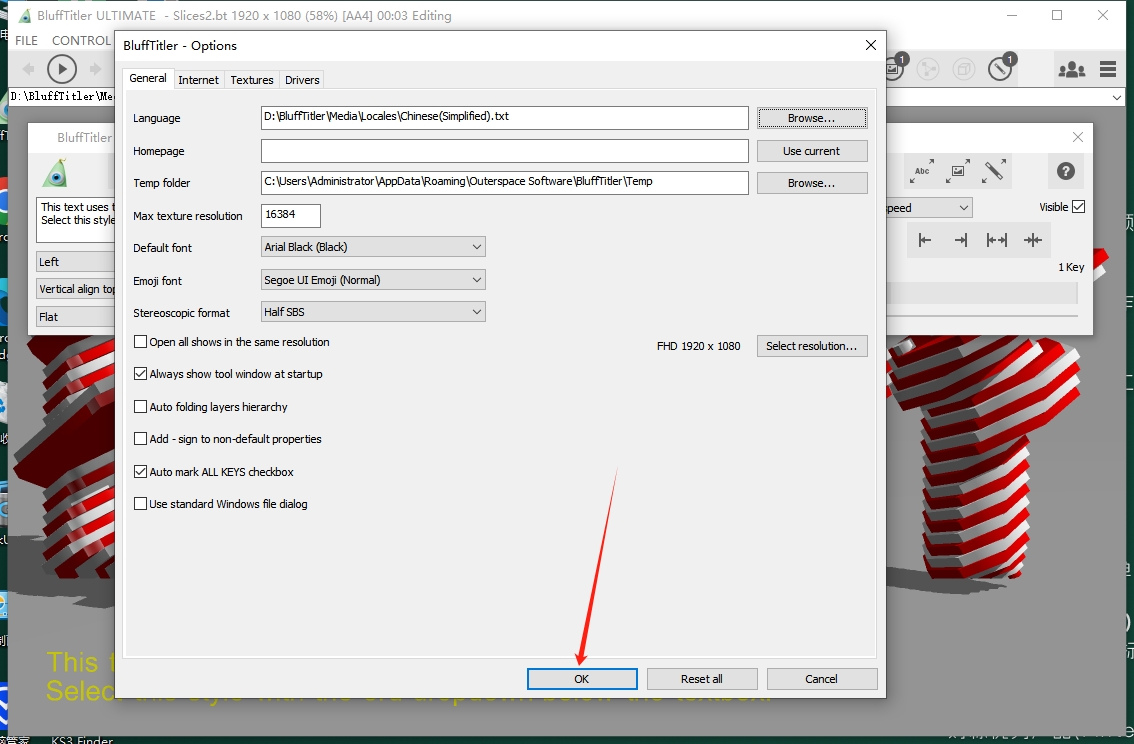Click the ruler resize icon

[x=994, y=171]
